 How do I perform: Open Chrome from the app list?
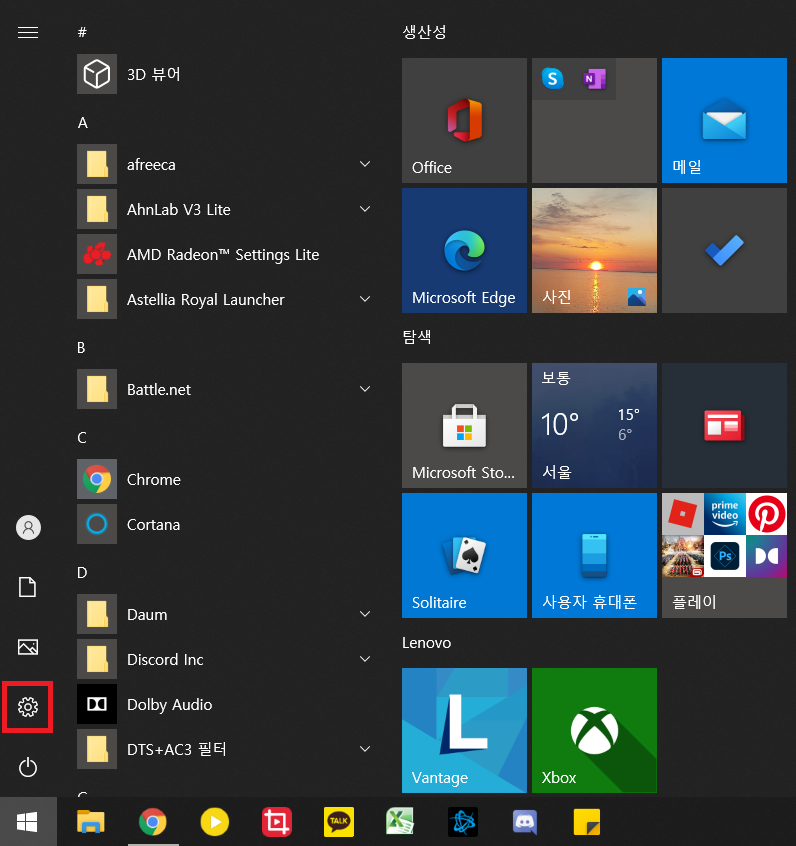pyautogui.click(x=224, y=479)
